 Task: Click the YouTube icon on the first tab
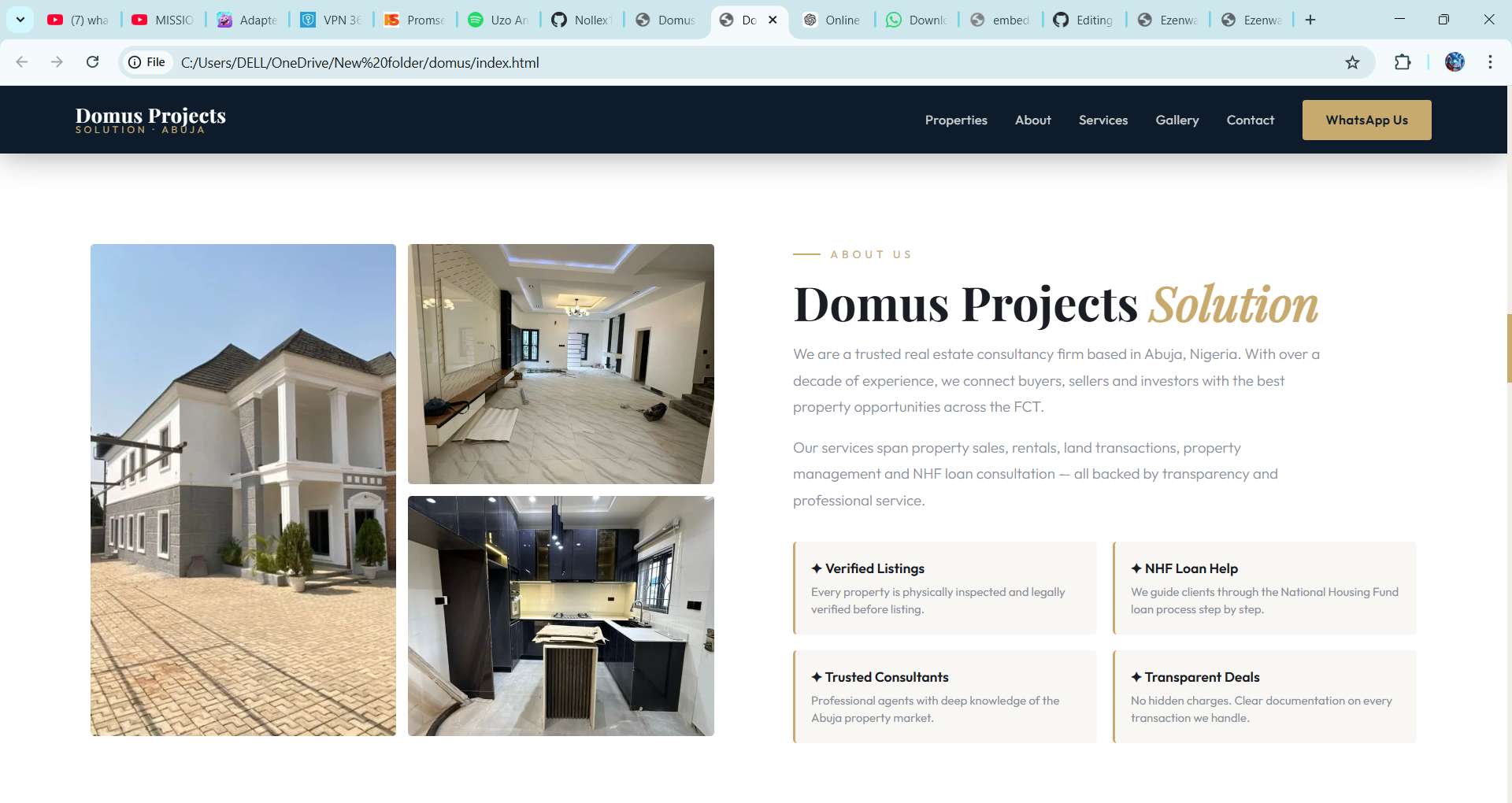(56, 20)
